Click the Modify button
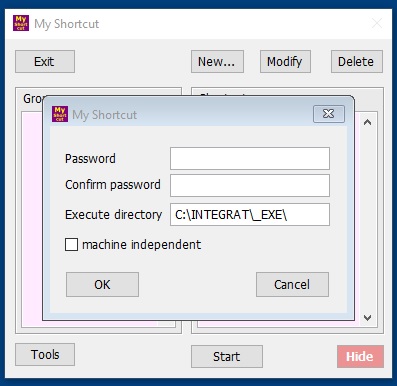This screenshot has width=397, height=386. point(285,61)
